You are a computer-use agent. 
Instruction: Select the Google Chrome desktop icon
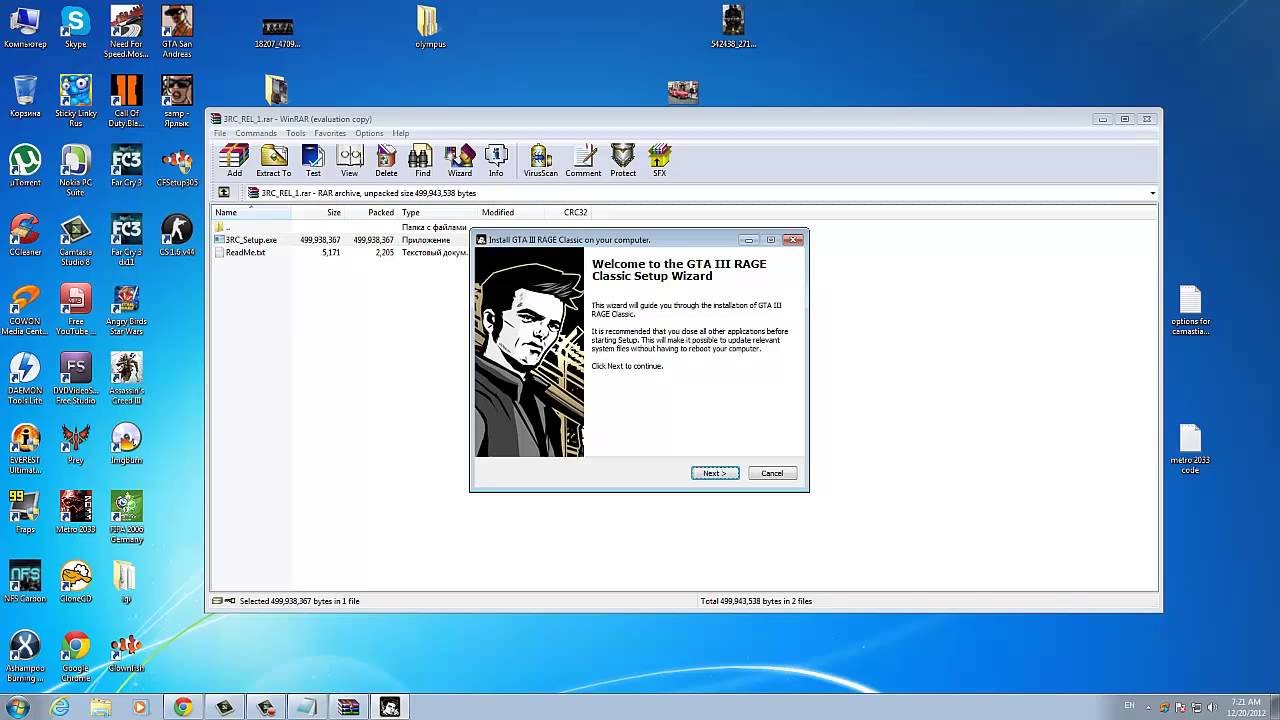pyautogui.click(x=75, y=656)
